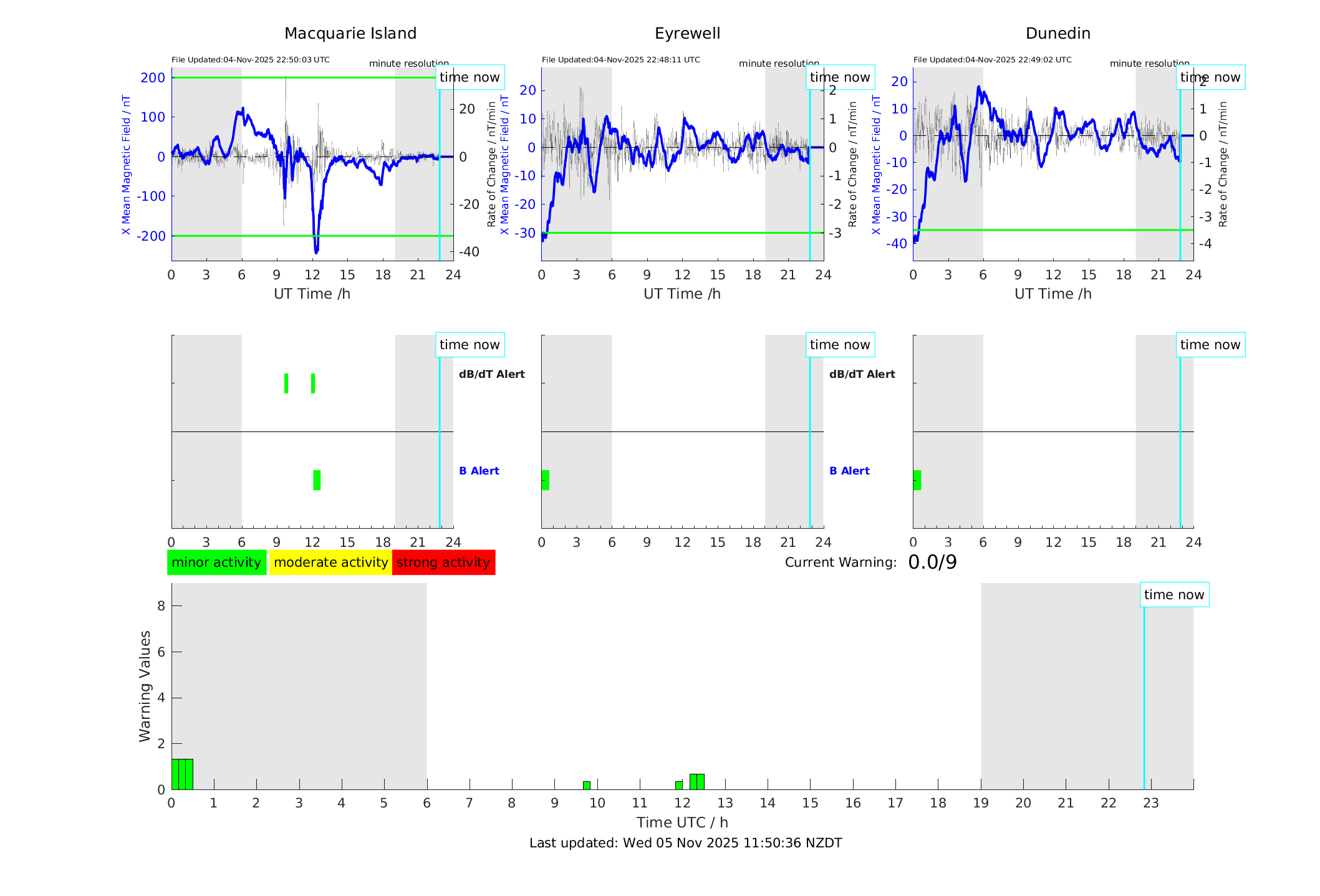The width and height of the screenshot is (1320, 896).
Task: Click the Macquarie Island dB/dT Alert label
Action: [x=491, y=374]
